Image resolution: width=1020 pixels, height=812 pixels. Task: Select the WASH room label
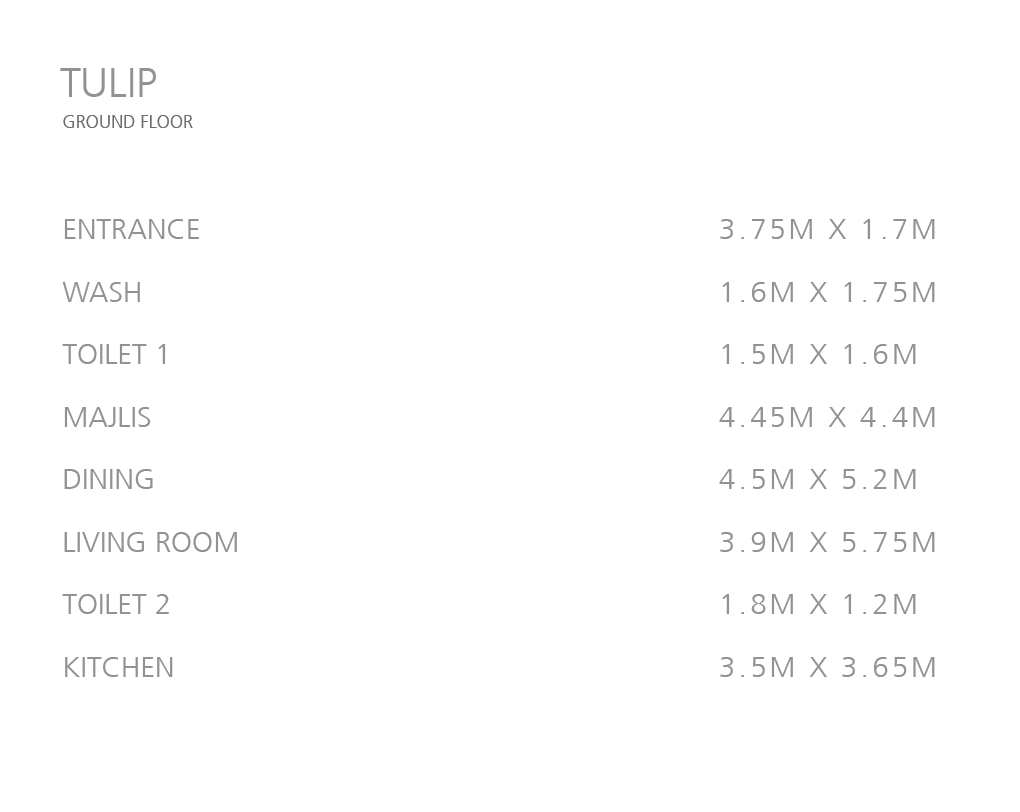point(102,293)
